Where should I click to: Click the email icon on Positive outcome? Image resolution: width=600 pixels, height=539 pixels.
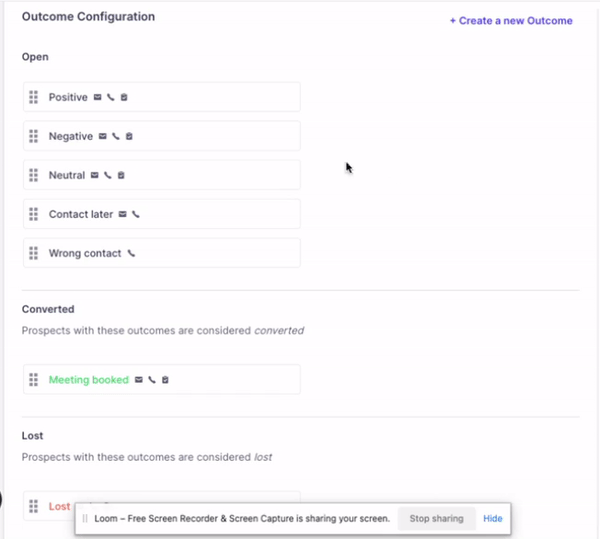(x=98, y=98)
